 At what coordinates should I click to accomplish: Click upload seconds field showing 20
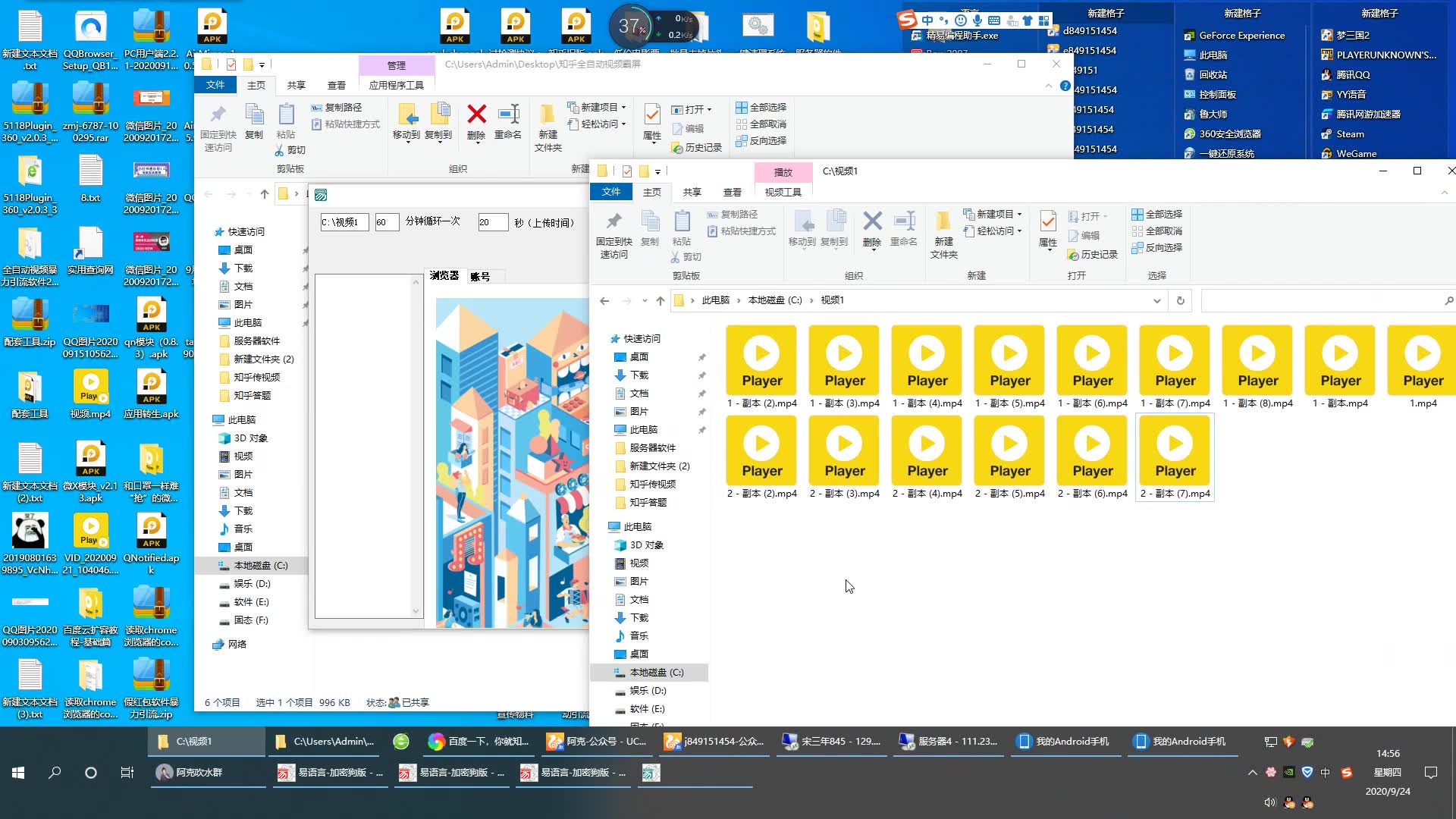point(493,222)
